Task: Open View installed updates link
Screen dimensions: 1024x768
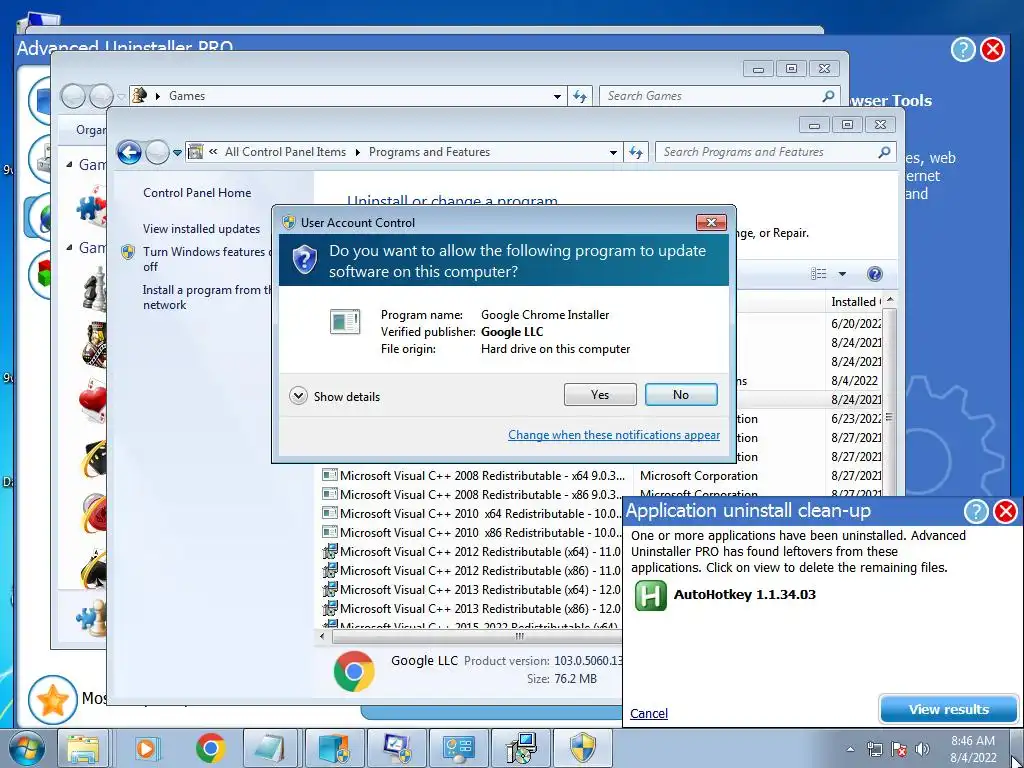Action: point(201,229)
